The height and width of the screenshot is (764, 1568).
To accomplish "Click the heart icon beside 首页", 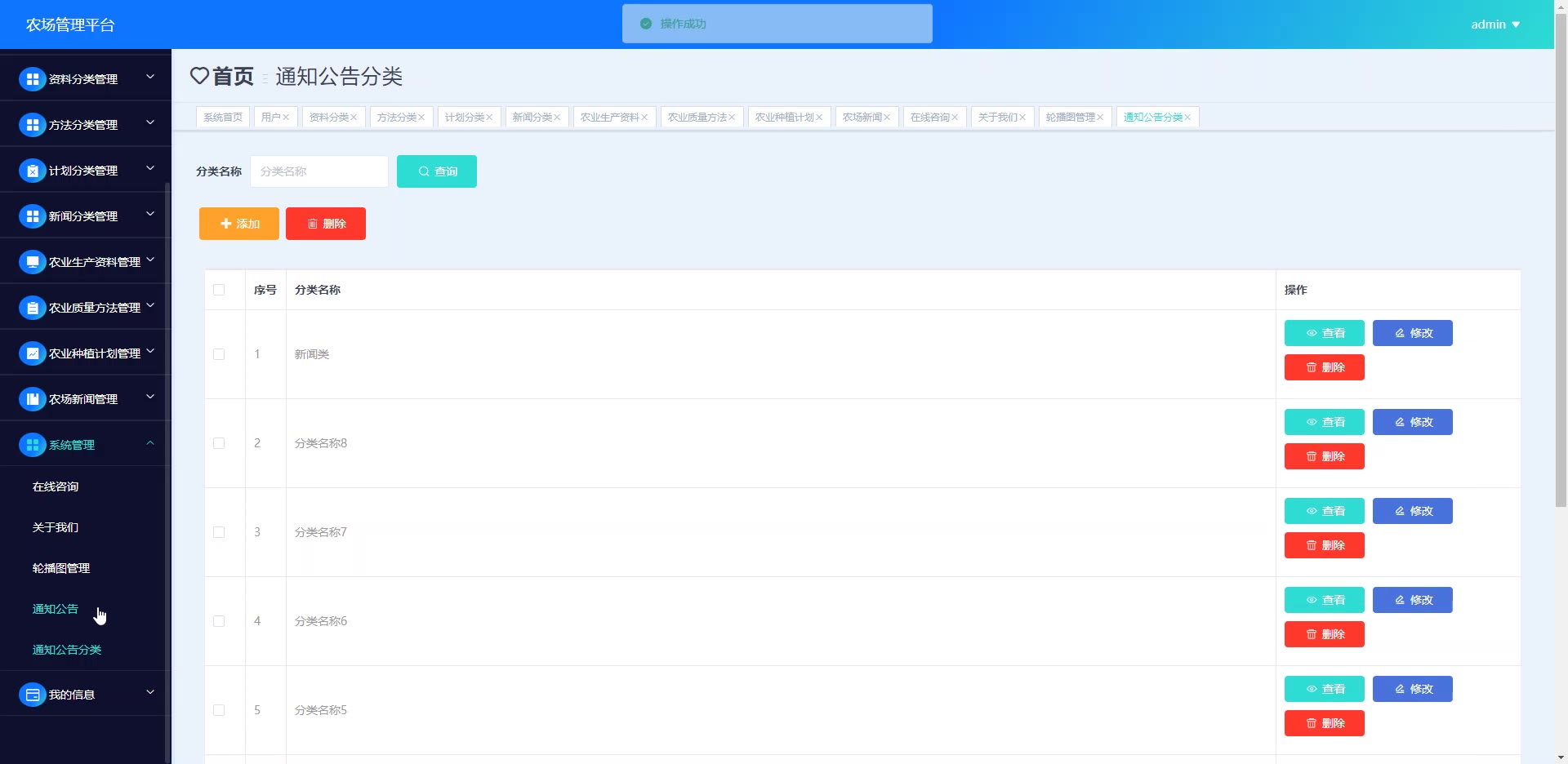I will [199, 76].
